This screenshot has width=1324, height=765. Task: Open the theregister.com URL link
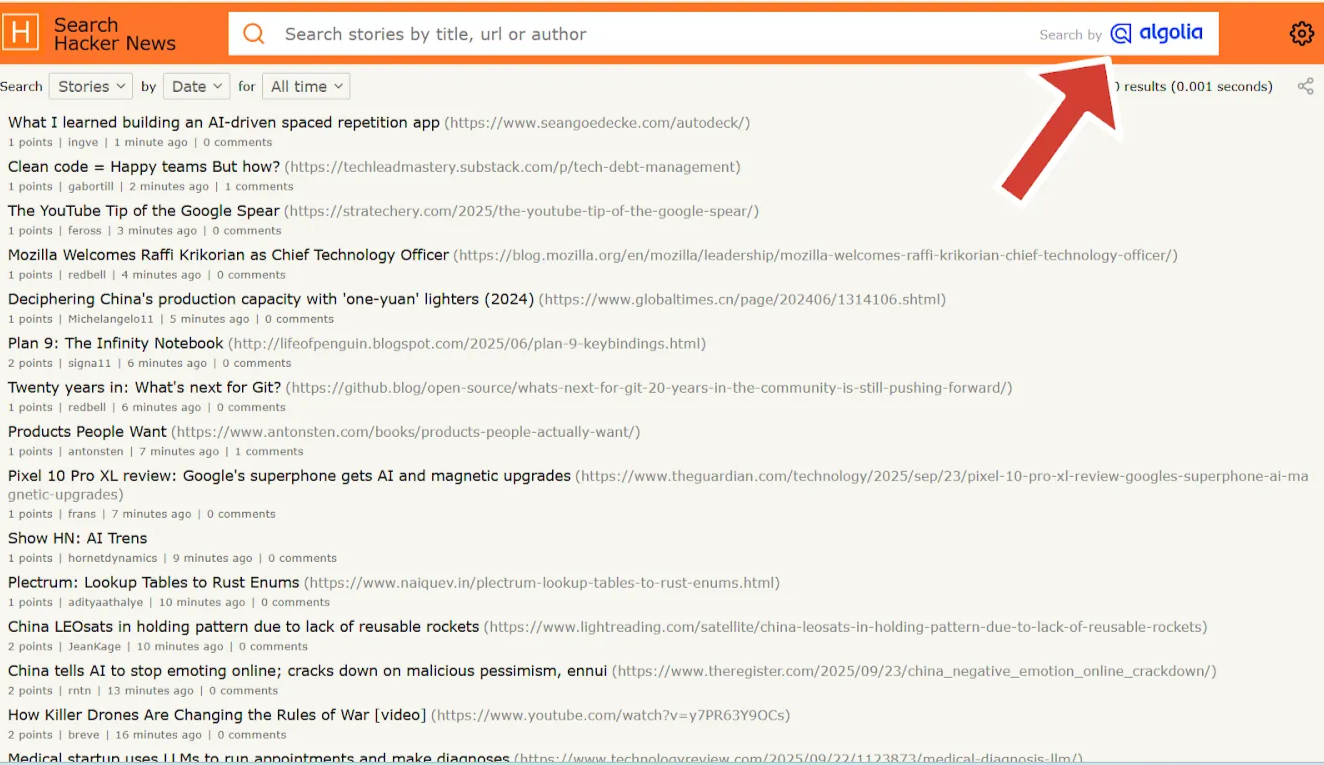[914, 671]
